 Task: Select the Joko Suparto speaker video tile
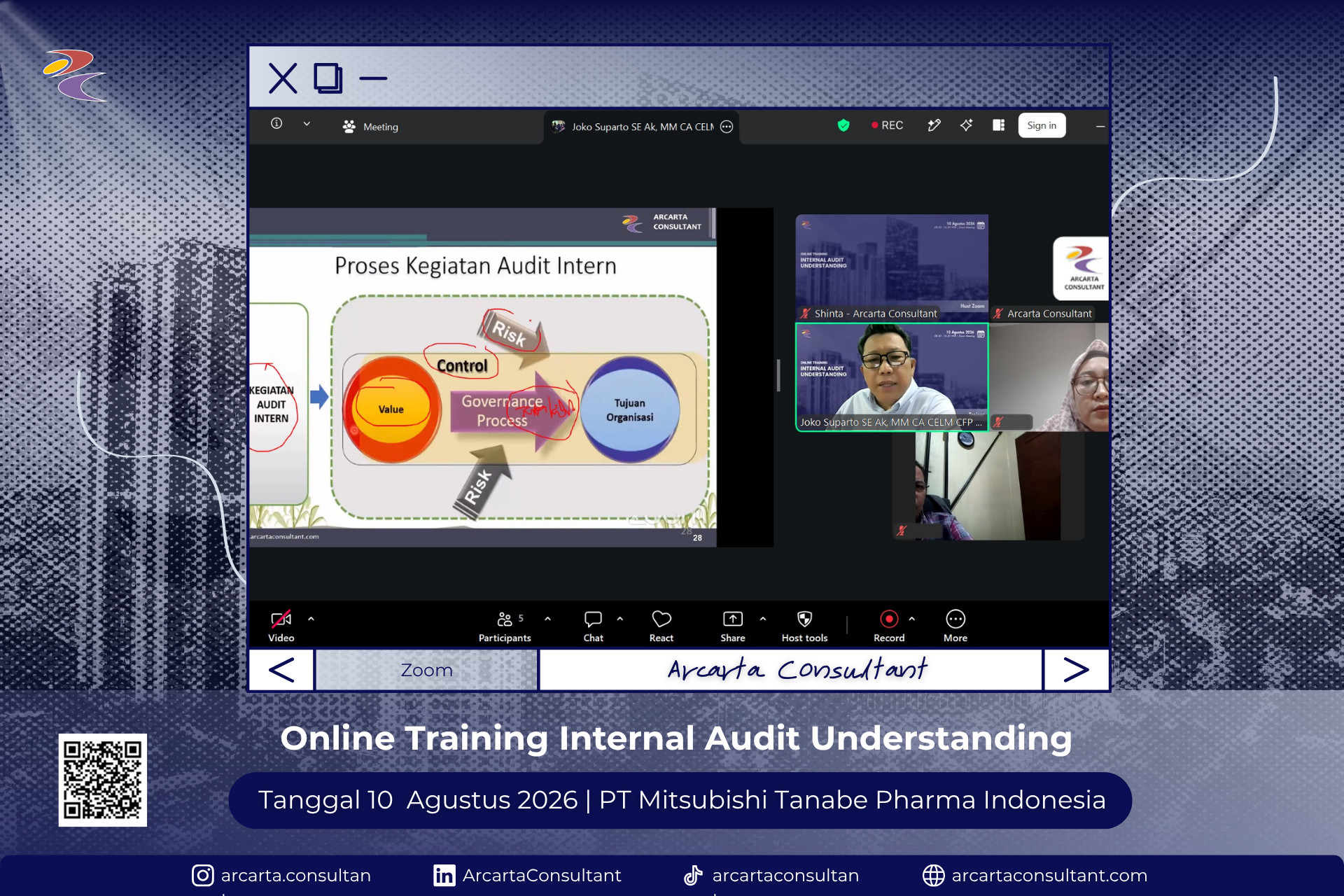892,377
